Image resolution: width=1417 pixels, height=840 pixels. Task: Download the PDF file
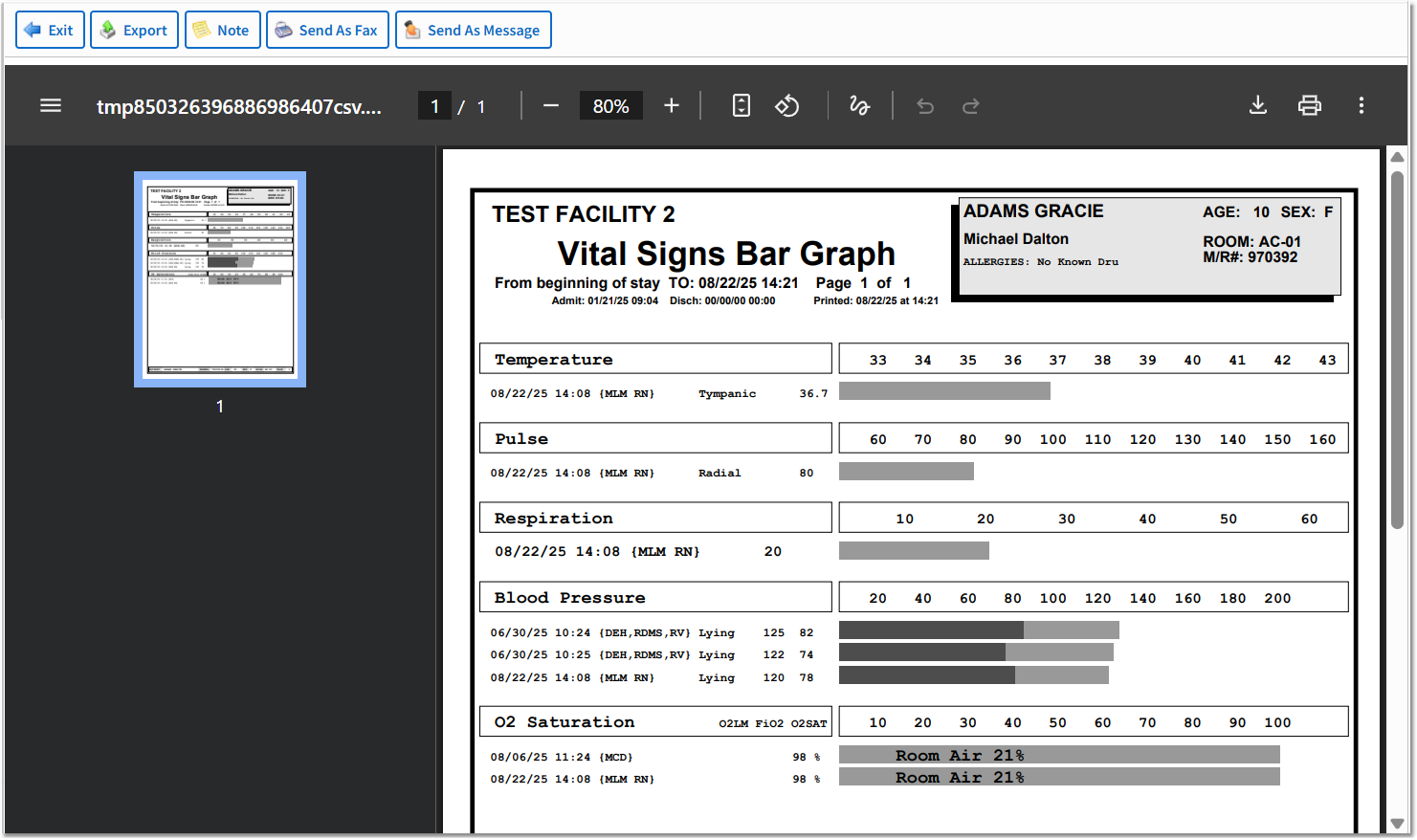(1258, 106)
